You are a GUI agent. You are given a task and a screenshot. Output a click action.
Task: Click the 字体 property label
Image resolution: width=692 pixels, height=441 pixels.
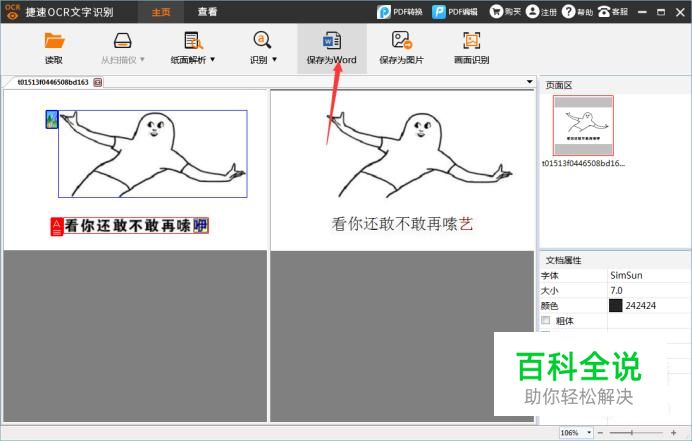pos(550,275)
